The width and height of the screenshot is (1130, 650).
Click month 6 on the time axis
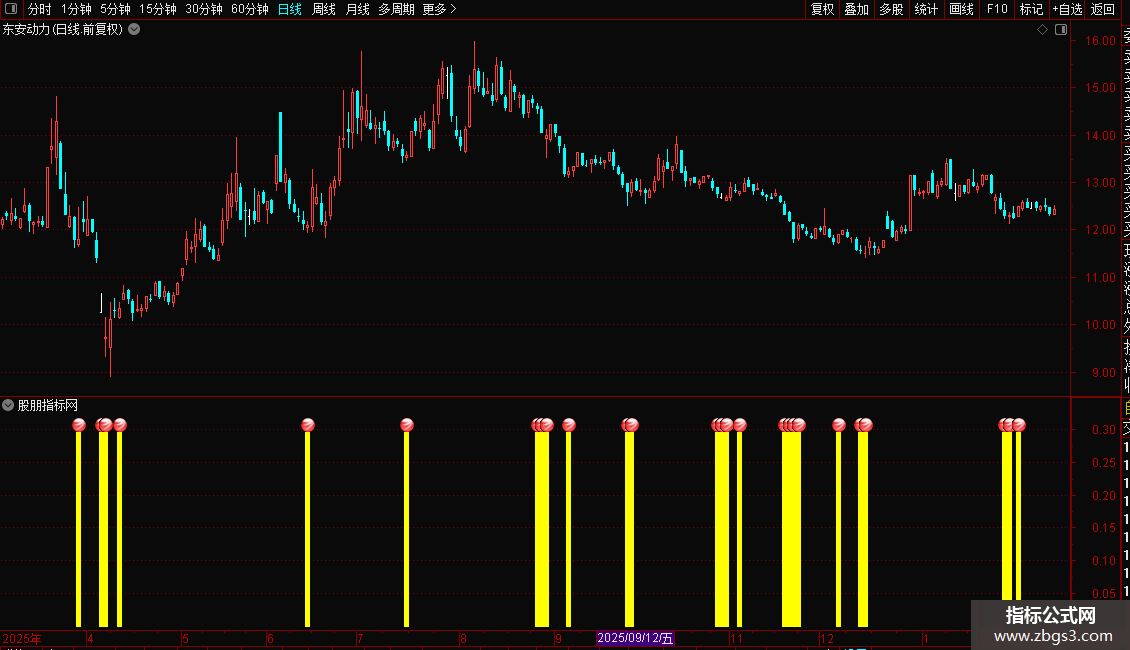click(x=270, y=638)
